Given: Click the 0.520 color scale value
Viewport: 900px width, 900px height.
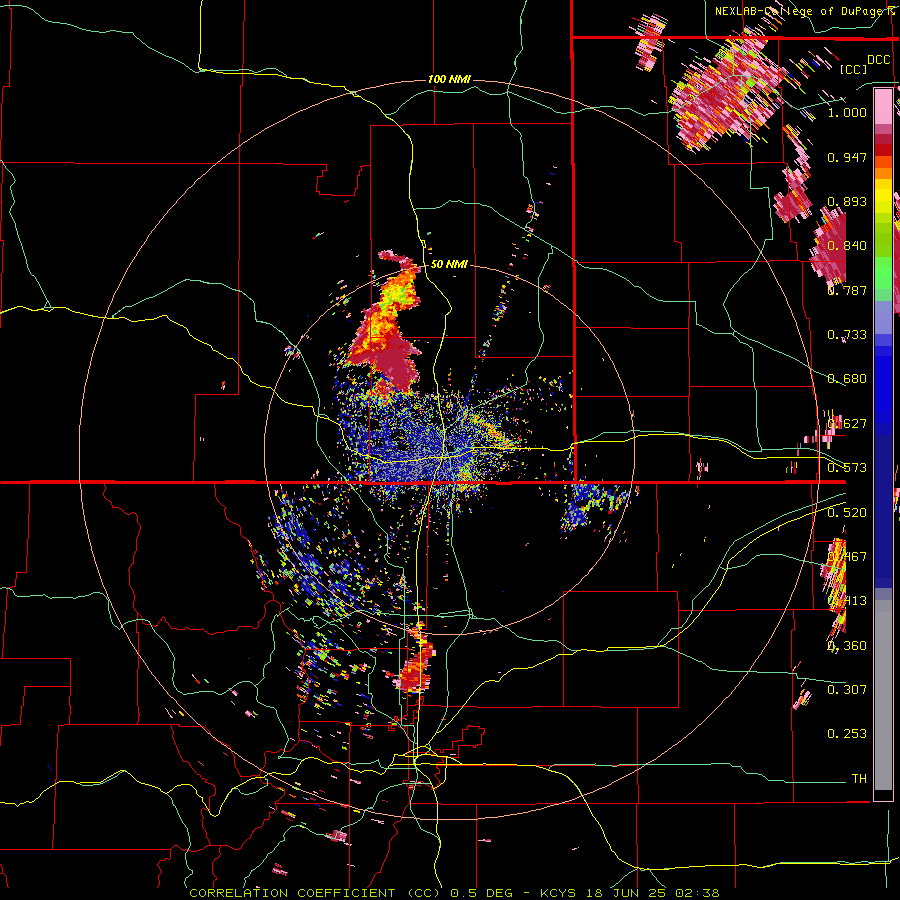Looking at the screenshot, I should 847,513.
